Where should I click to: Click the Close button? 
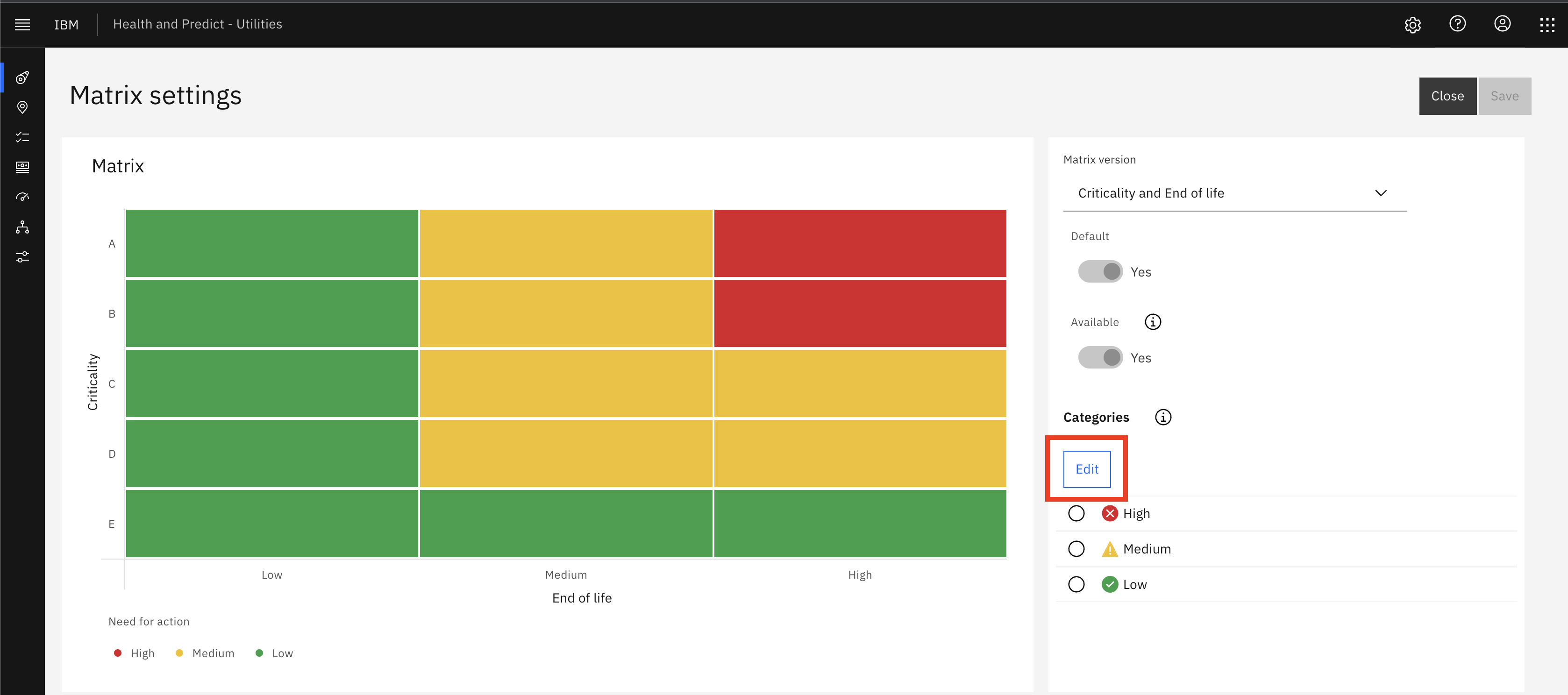click(1447, 96)
